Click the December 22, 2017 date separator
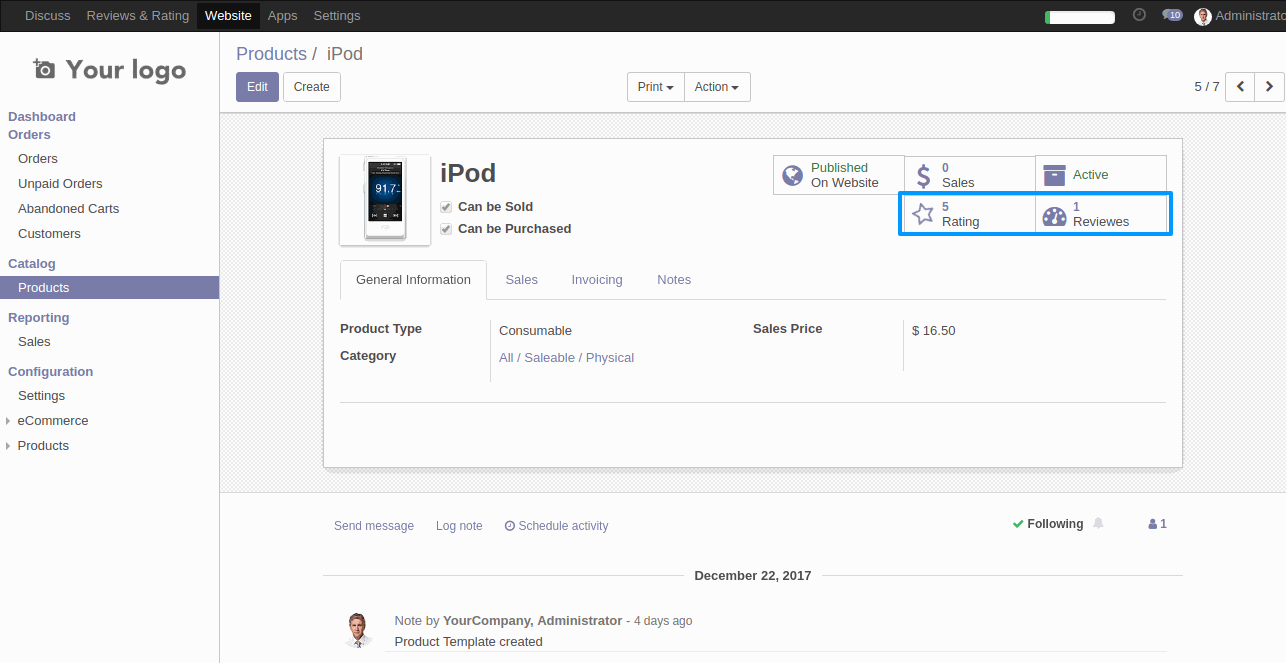The width and height of the screenshot is (1286, 663). coord(753,576)
